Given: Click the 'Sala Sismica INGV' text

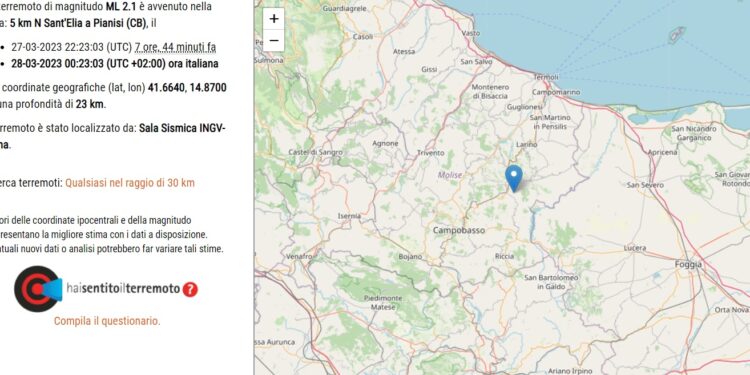Looking at the screenshot, I should (x=182, y=129).
